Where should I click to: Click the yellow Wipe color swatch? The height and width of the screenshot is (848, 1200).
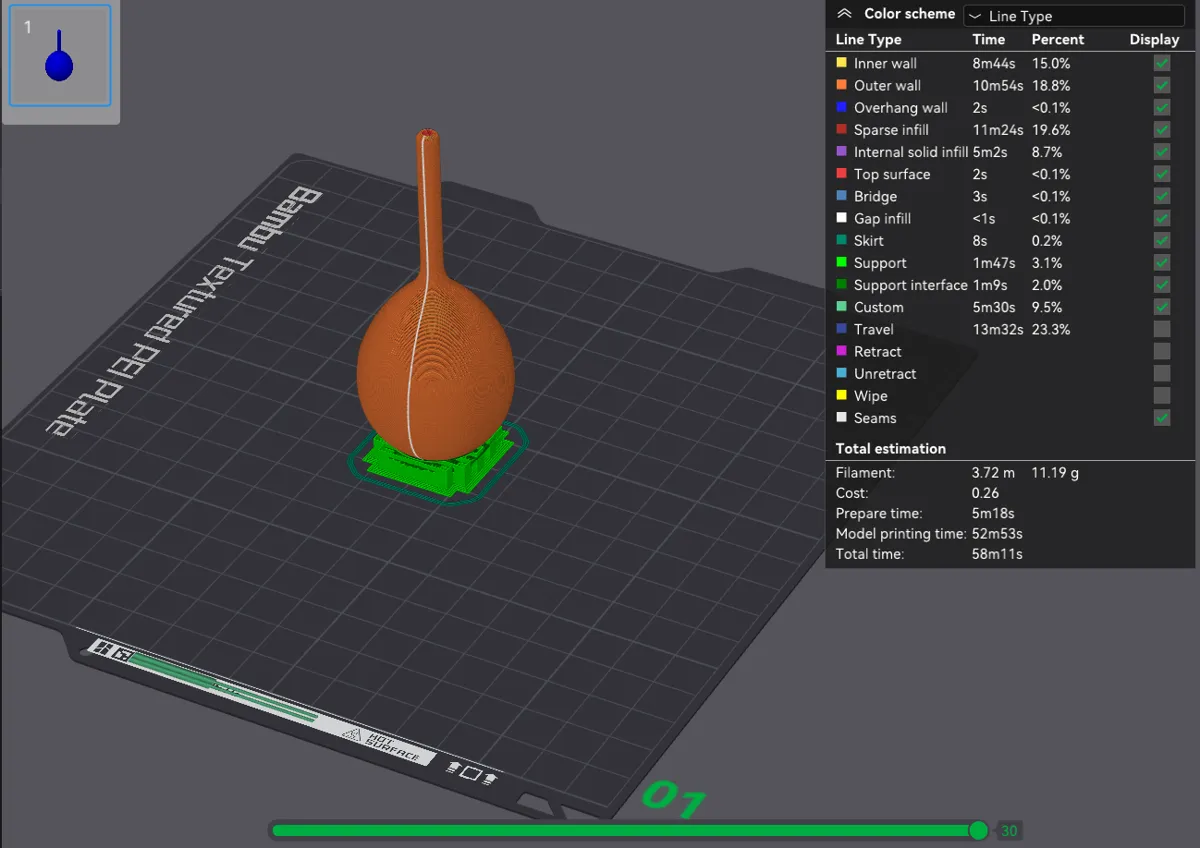tap(841, 395)
